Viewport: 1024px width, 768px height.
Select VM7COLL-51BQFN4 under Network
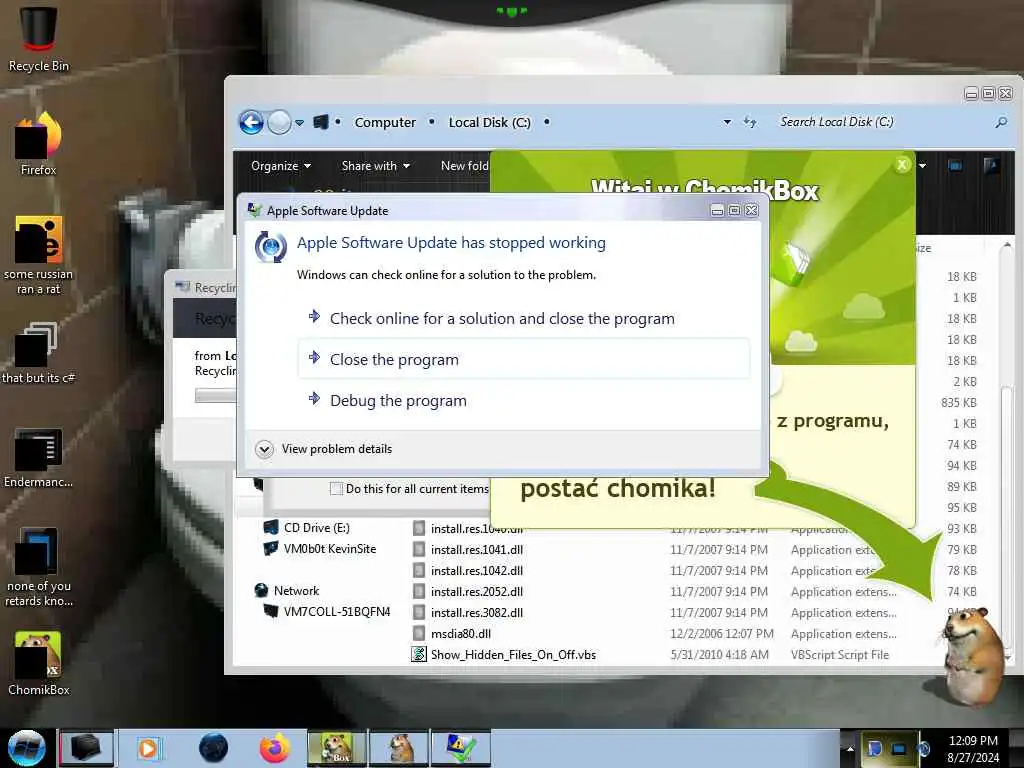point(326,611)
